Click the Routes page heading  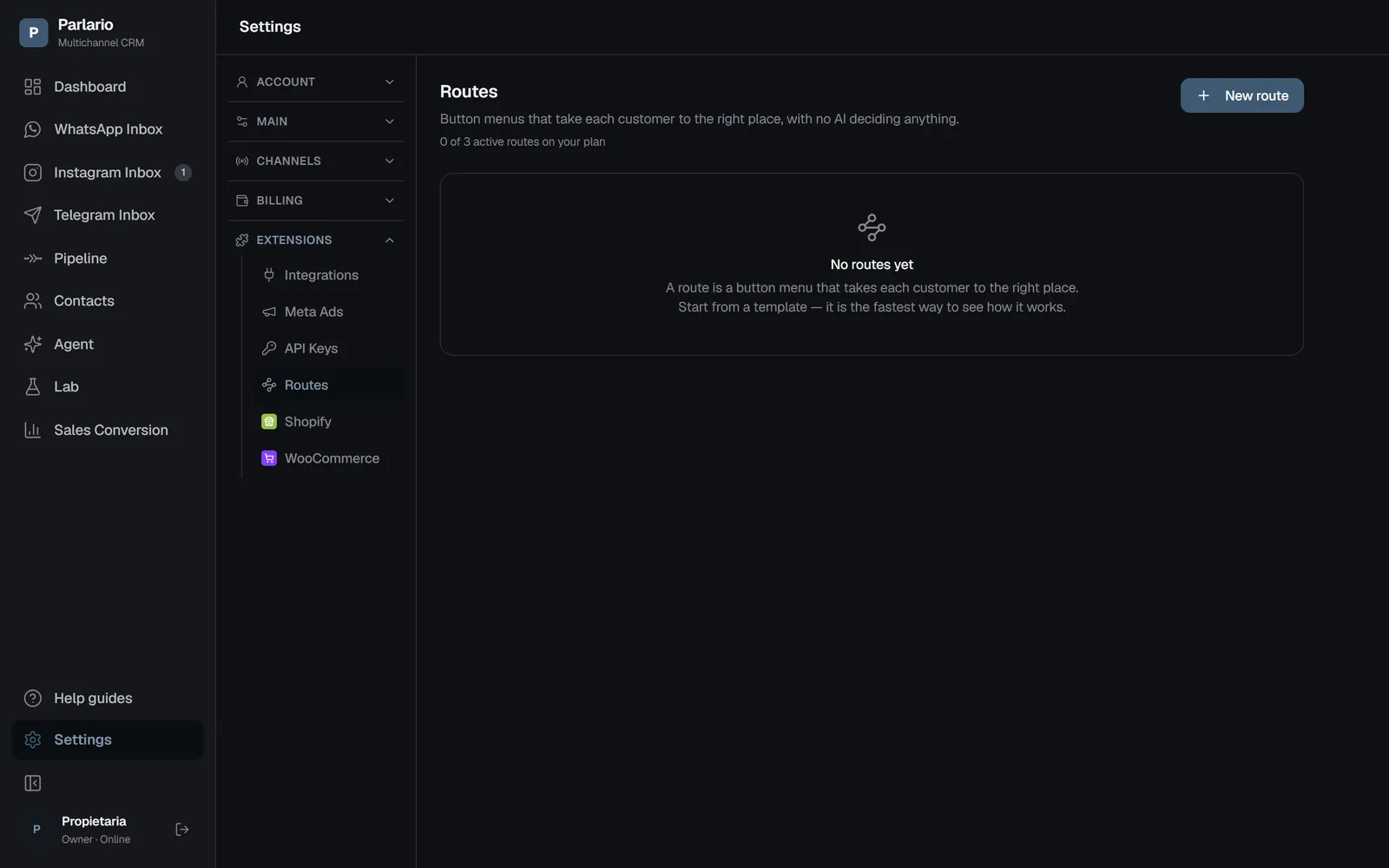(469, 92)
